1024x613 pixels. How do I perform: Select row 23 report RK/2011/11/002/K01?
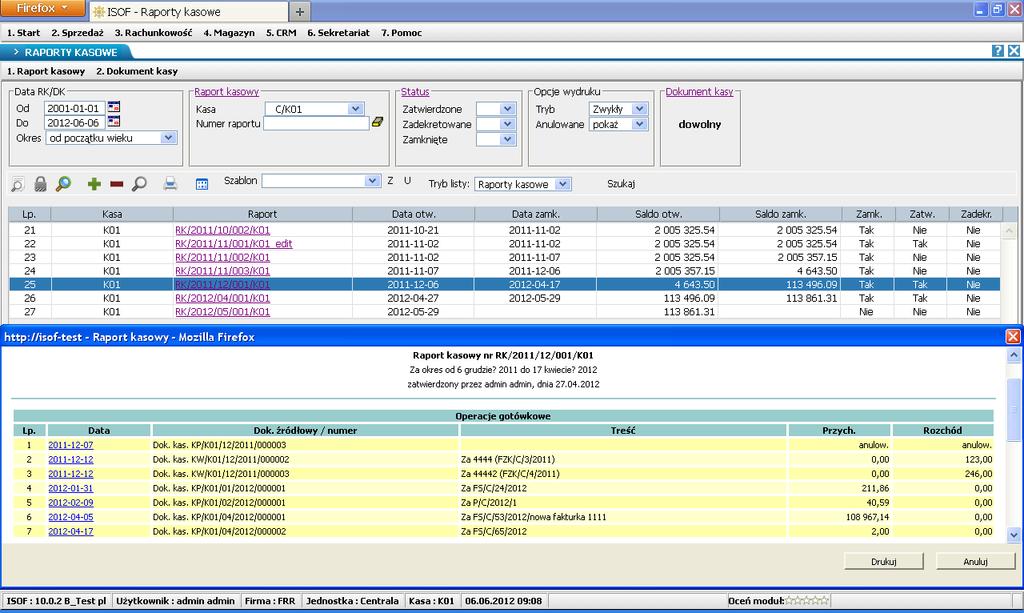click(x=504, y=258)
